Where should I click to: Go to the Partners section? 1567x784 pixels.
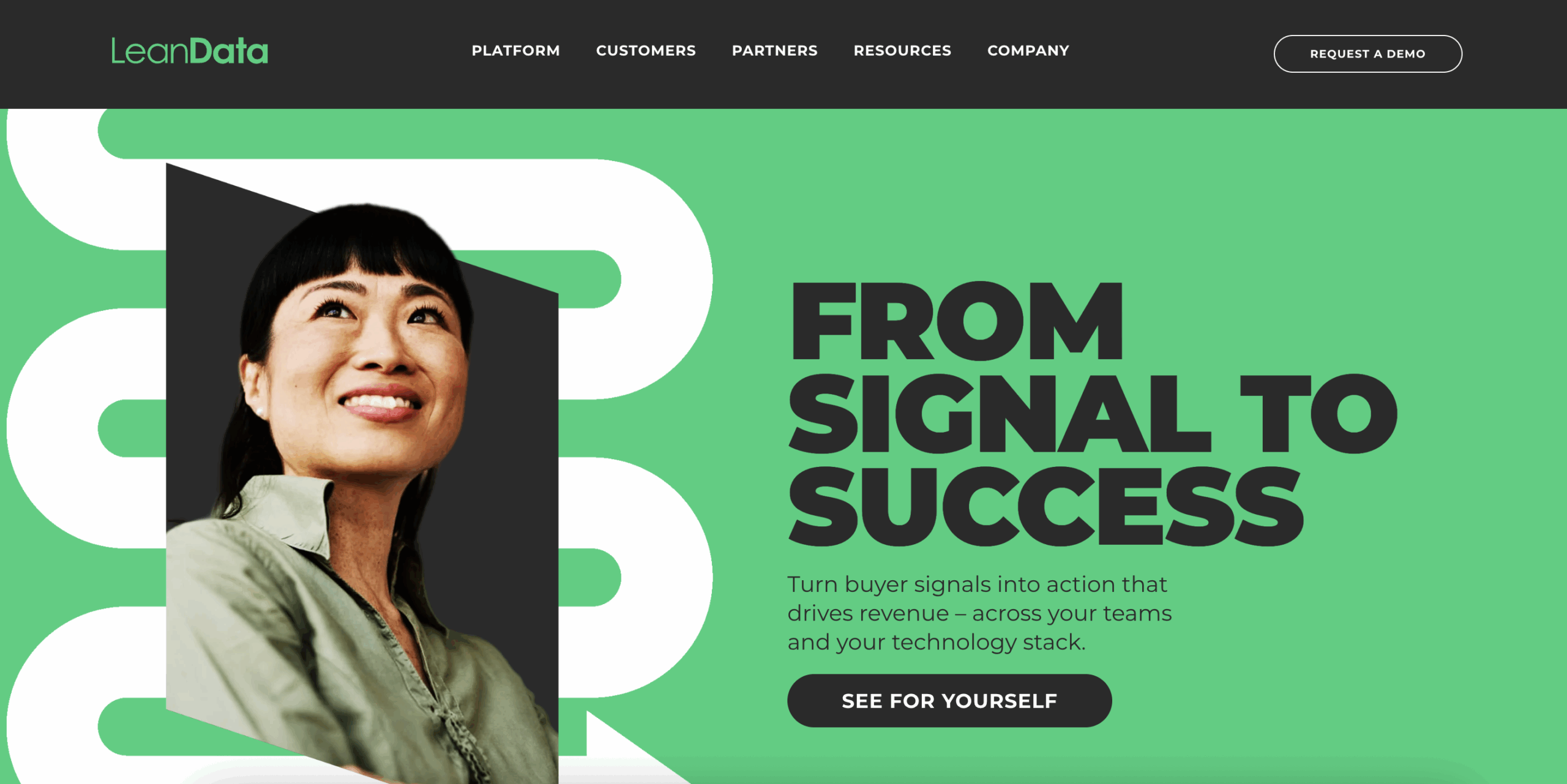pyautogui.click(x=774, y=51)
